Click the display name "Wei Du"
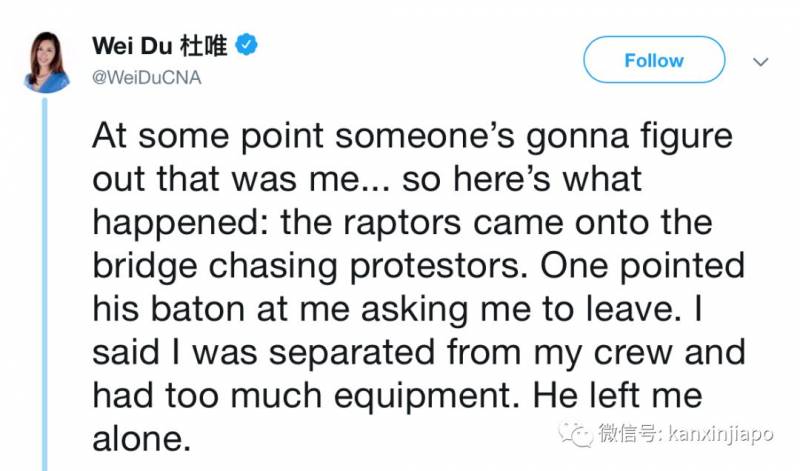 point(132,46)
